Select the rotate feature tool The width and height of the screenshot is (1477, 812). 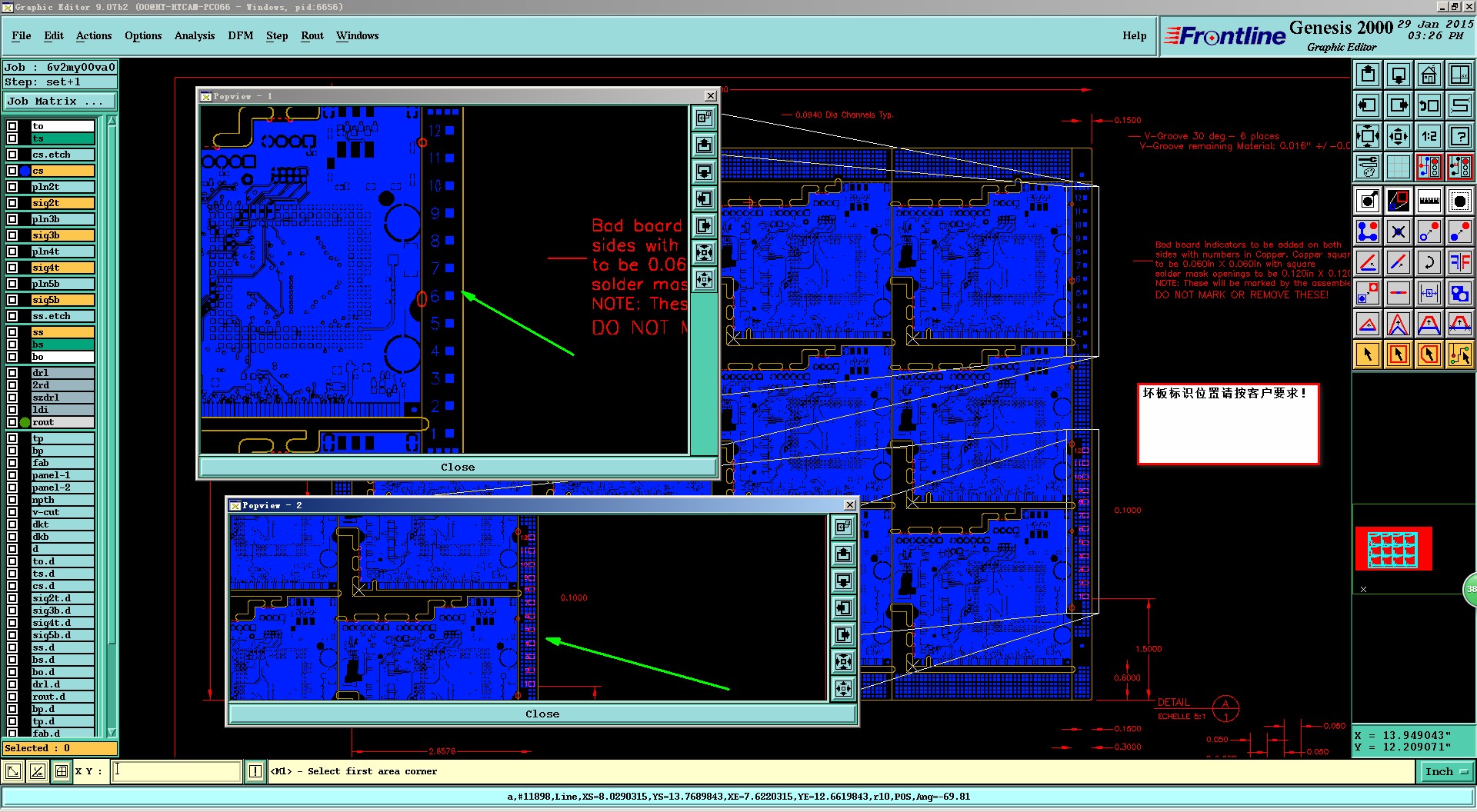1429,262
